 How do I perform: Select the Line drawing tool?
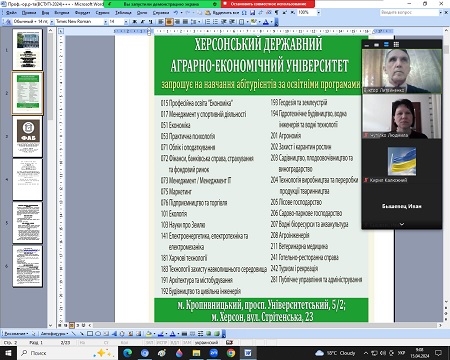73,333
